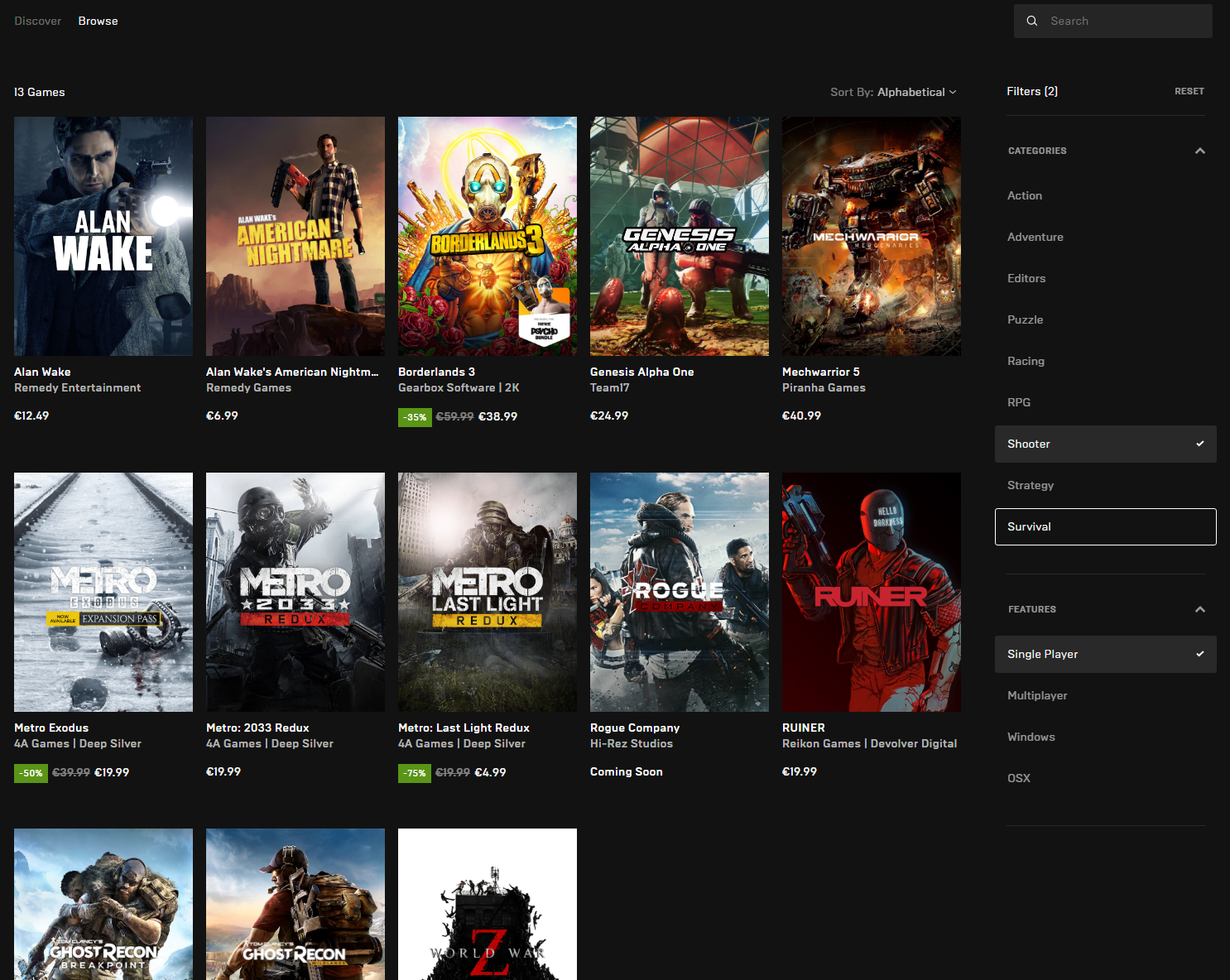Enable the Adventure category filter
Image resolution: width=1230 pixels, height=980 pixels.
point(1106,237)
